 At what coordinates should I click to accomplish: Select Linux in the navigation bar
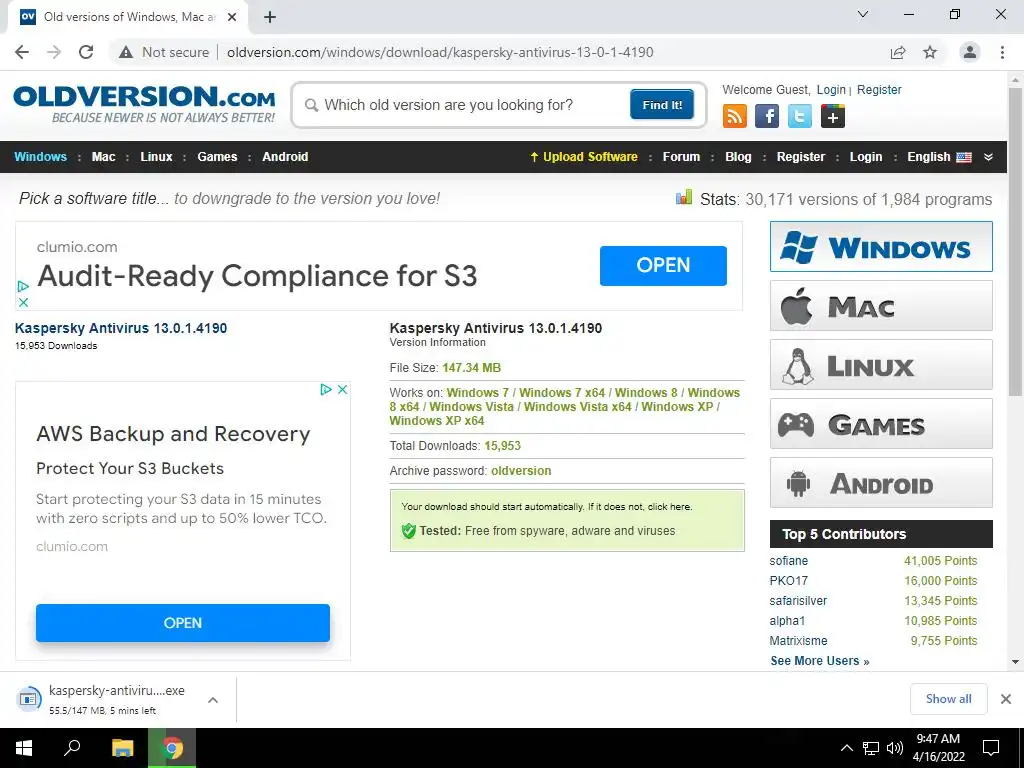point(156,157)
